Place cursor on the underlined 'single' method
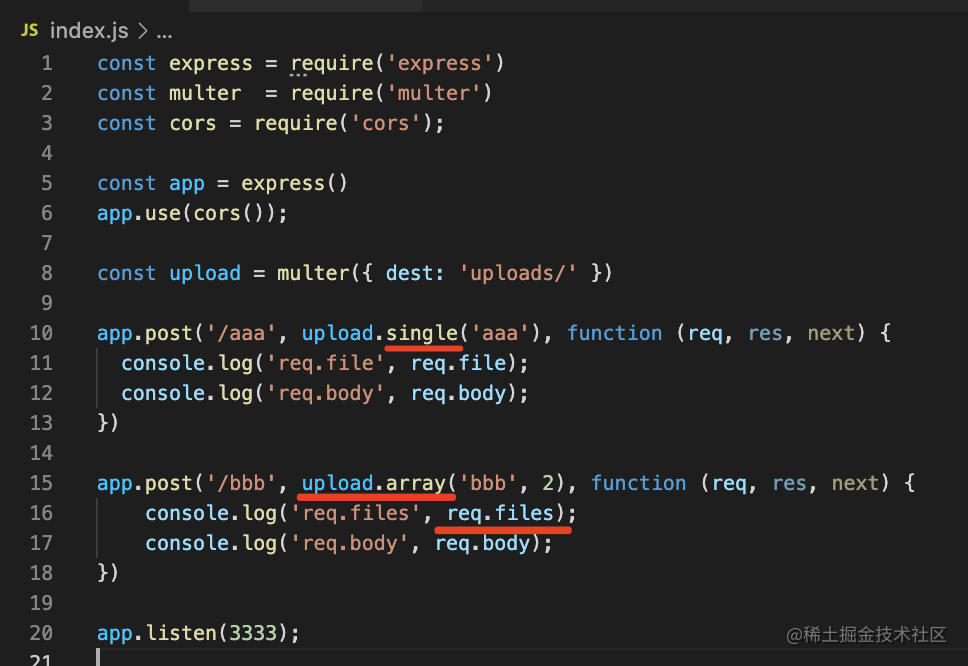Screen dimensions: 968x666 (x=422, y=333)
